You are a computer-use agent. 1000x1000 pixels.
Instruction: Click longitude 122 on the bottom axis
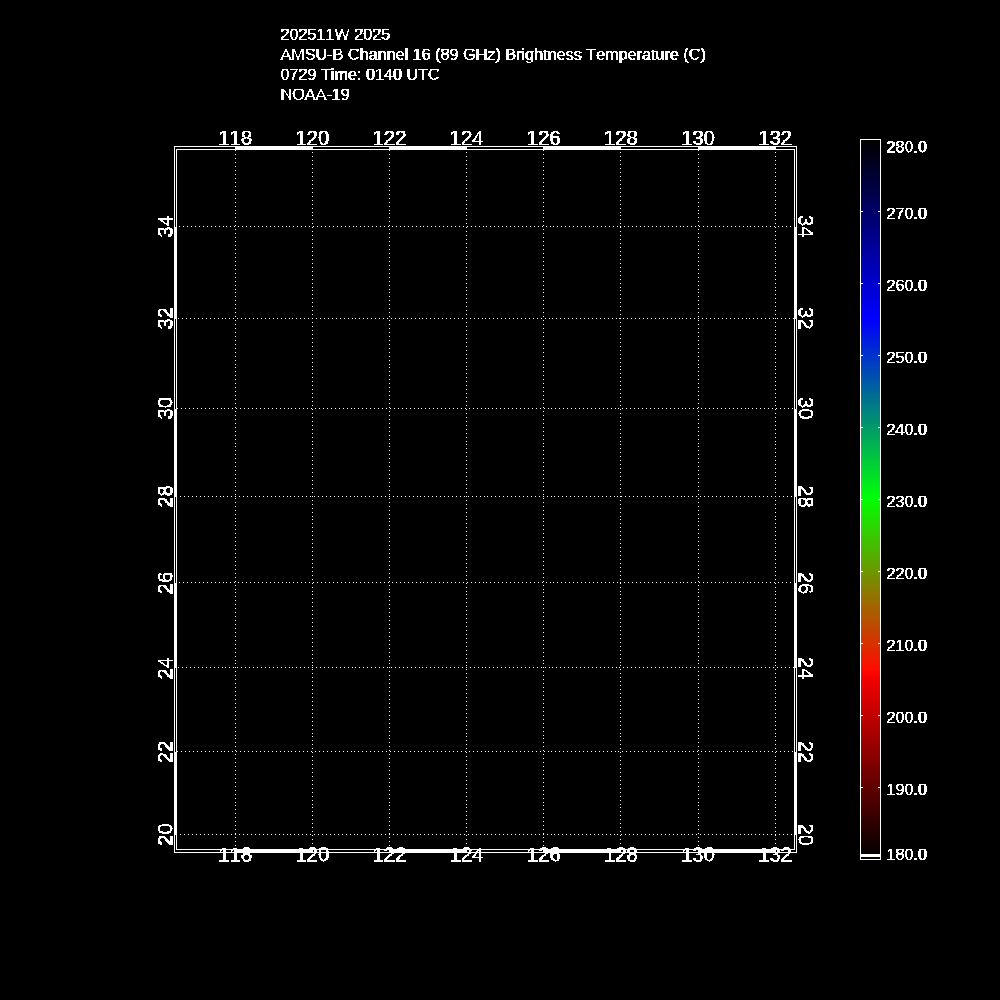click(x=389, y=855)
